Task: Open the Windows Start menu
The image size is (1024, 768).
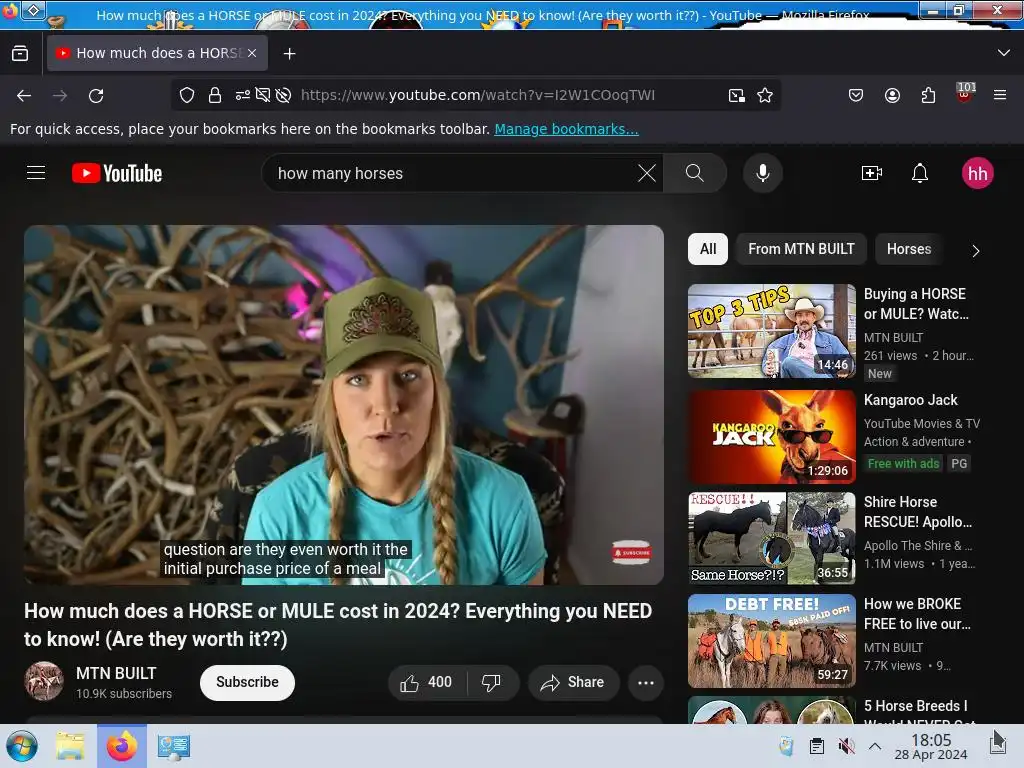Action: [22, 746]
